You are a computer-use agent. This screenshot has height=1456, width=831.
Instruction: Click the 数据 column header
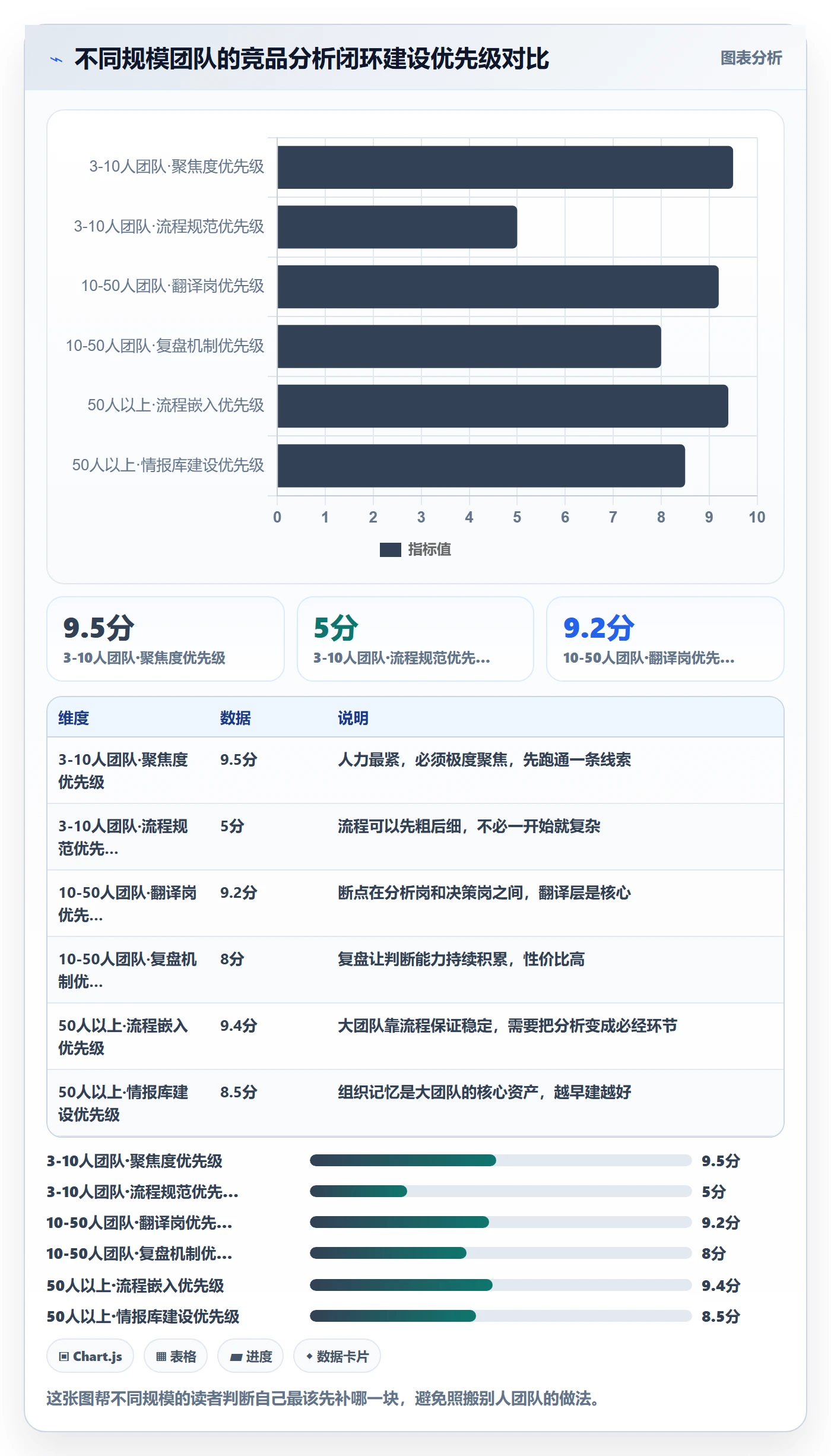coord(235,718)
